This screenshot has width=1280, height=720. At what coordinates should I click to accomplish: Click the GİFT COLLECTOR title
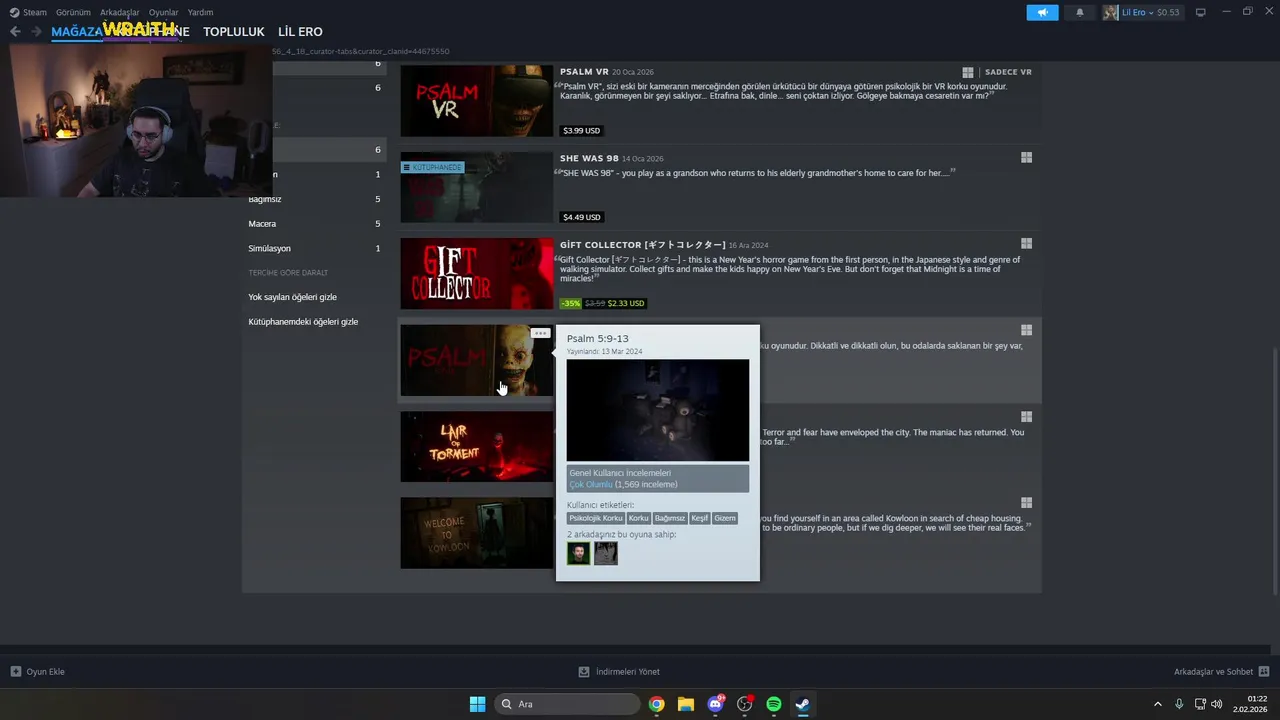[x=642, y=245]
